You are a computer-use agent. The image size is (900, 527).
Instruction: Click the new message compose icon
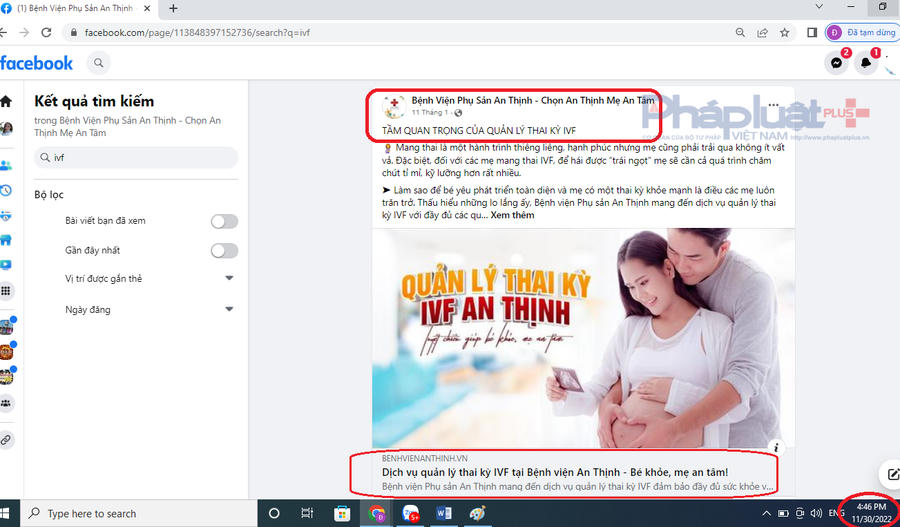coord(891,474)
